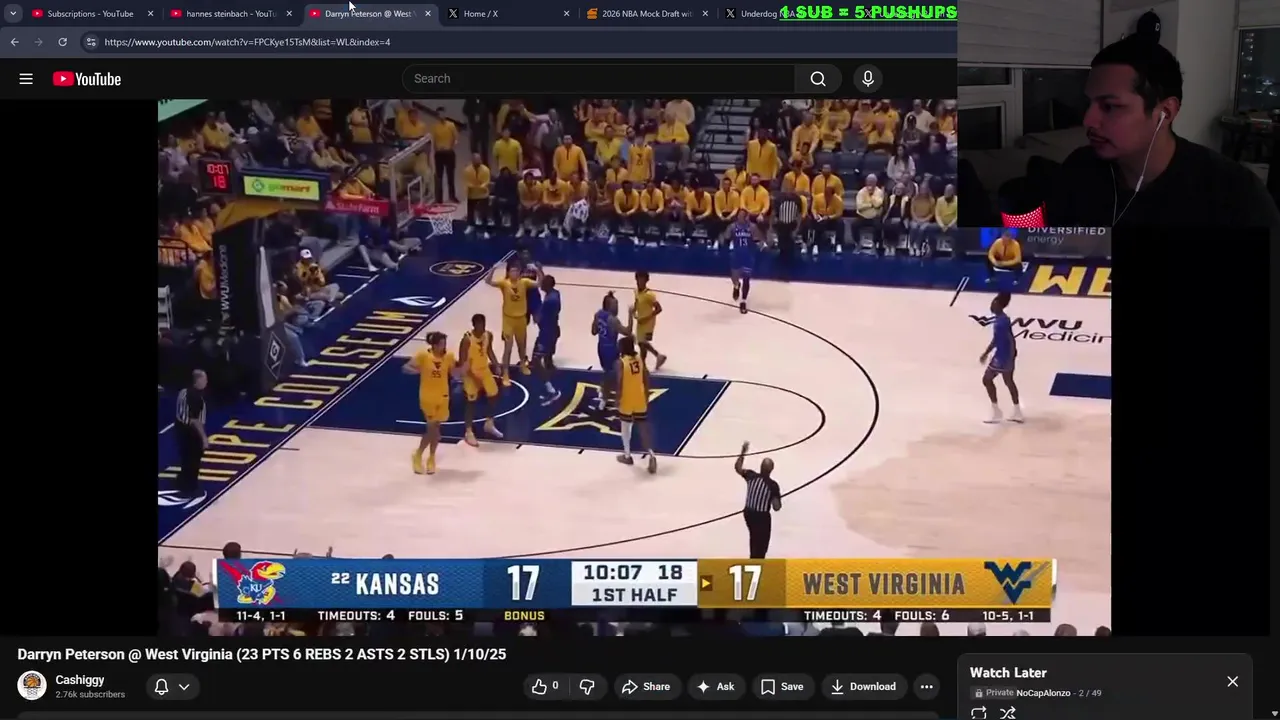Click the video title text
Image resolution: width=1280 pixels, height=720 pixels.
point(262,654)
